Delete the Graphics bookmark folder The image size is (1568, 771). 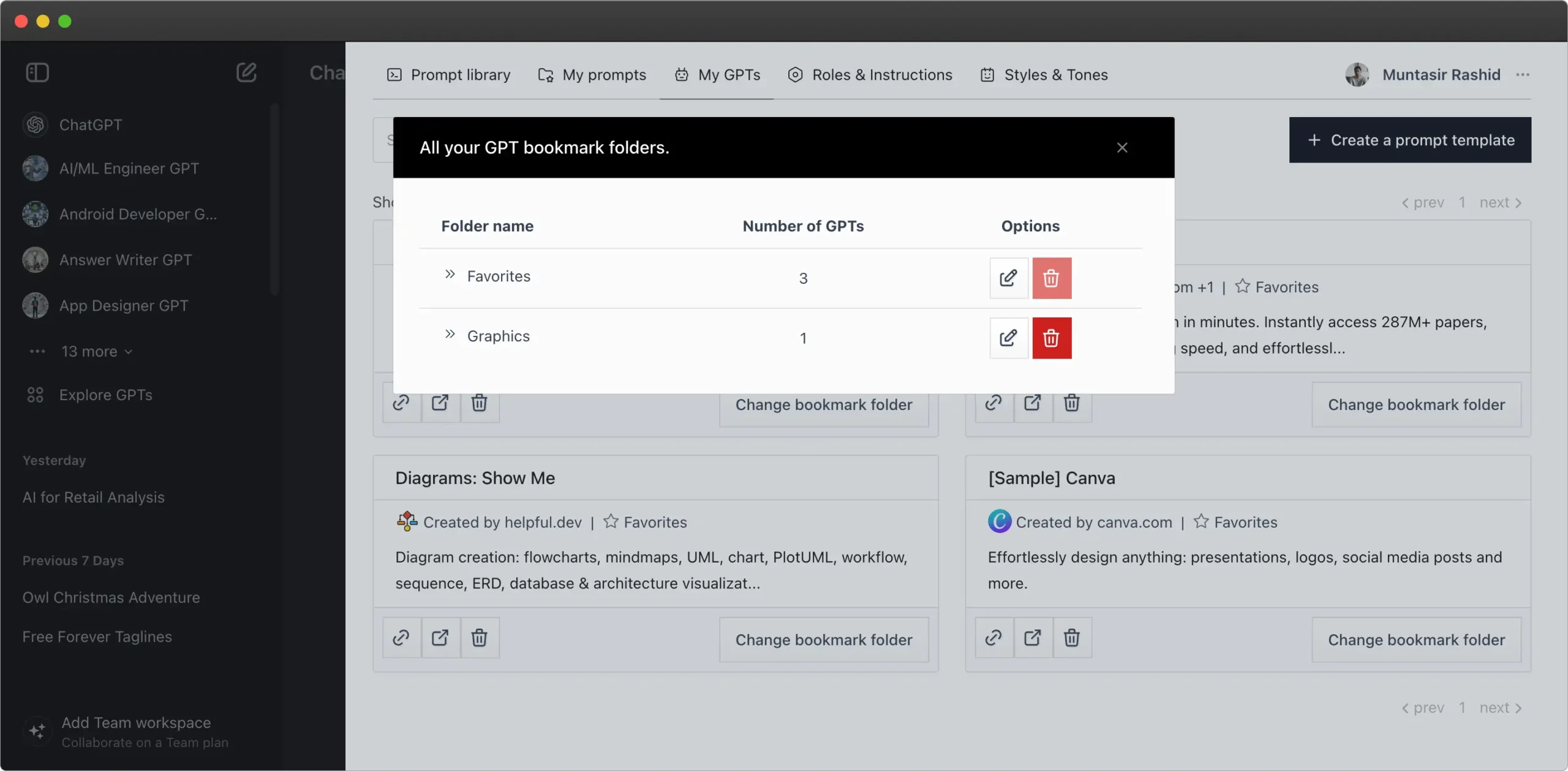1052,338
